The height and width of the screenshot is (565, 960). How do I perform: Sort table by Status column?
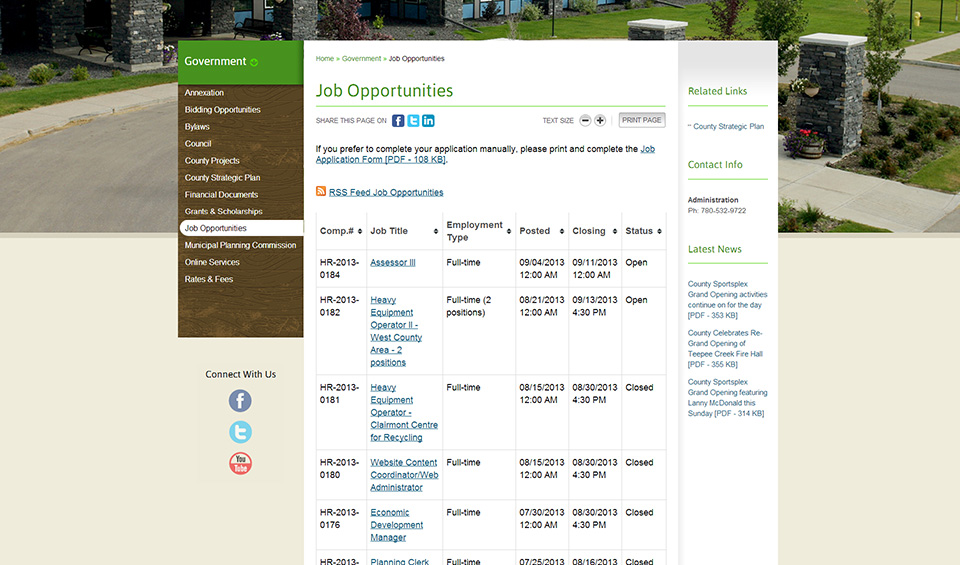point(643,231)
